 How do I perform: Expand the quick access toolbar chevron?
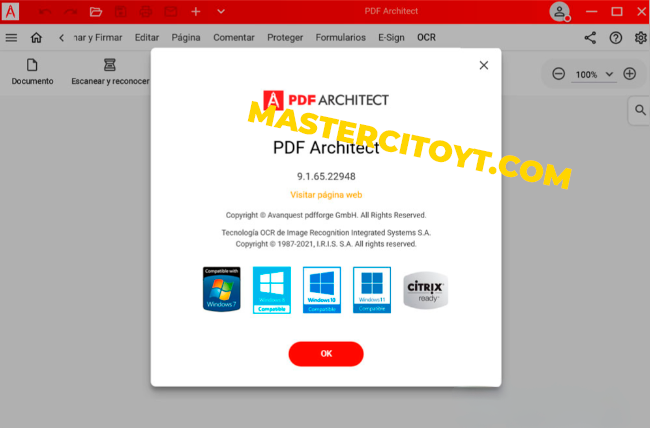click(x=221, y=12)
